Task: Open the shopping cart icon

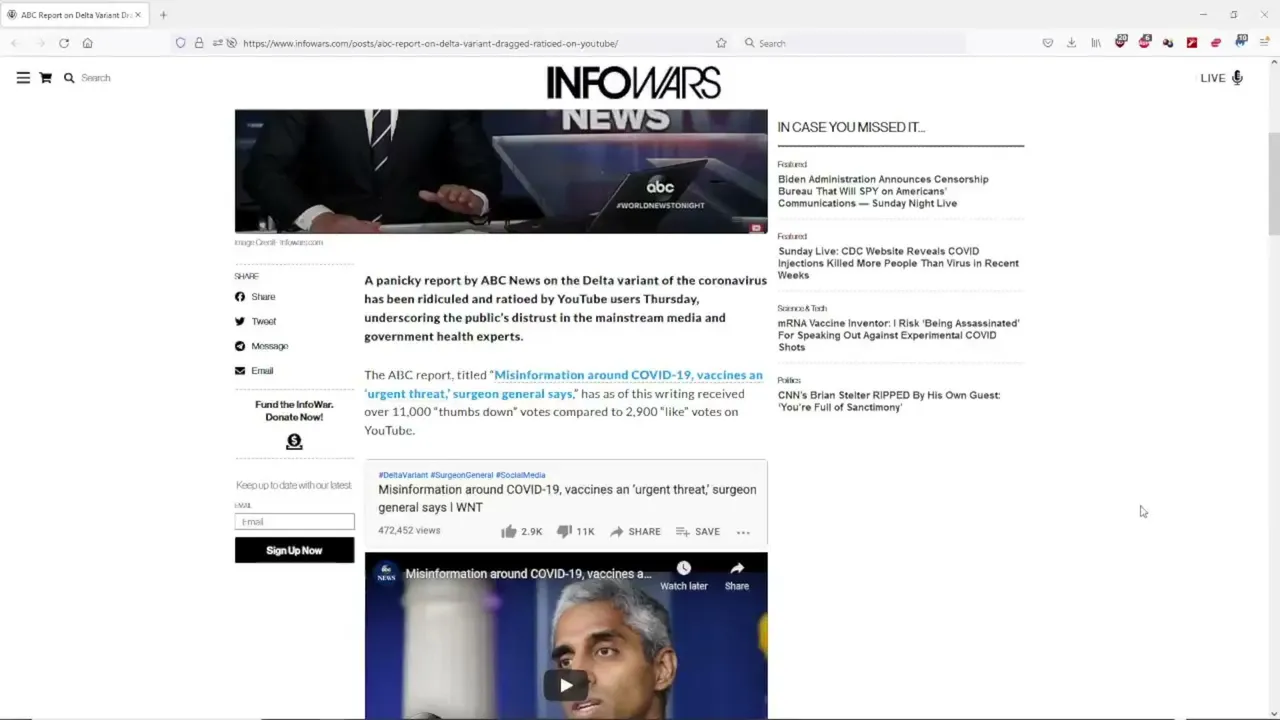Action: [46, 77]
